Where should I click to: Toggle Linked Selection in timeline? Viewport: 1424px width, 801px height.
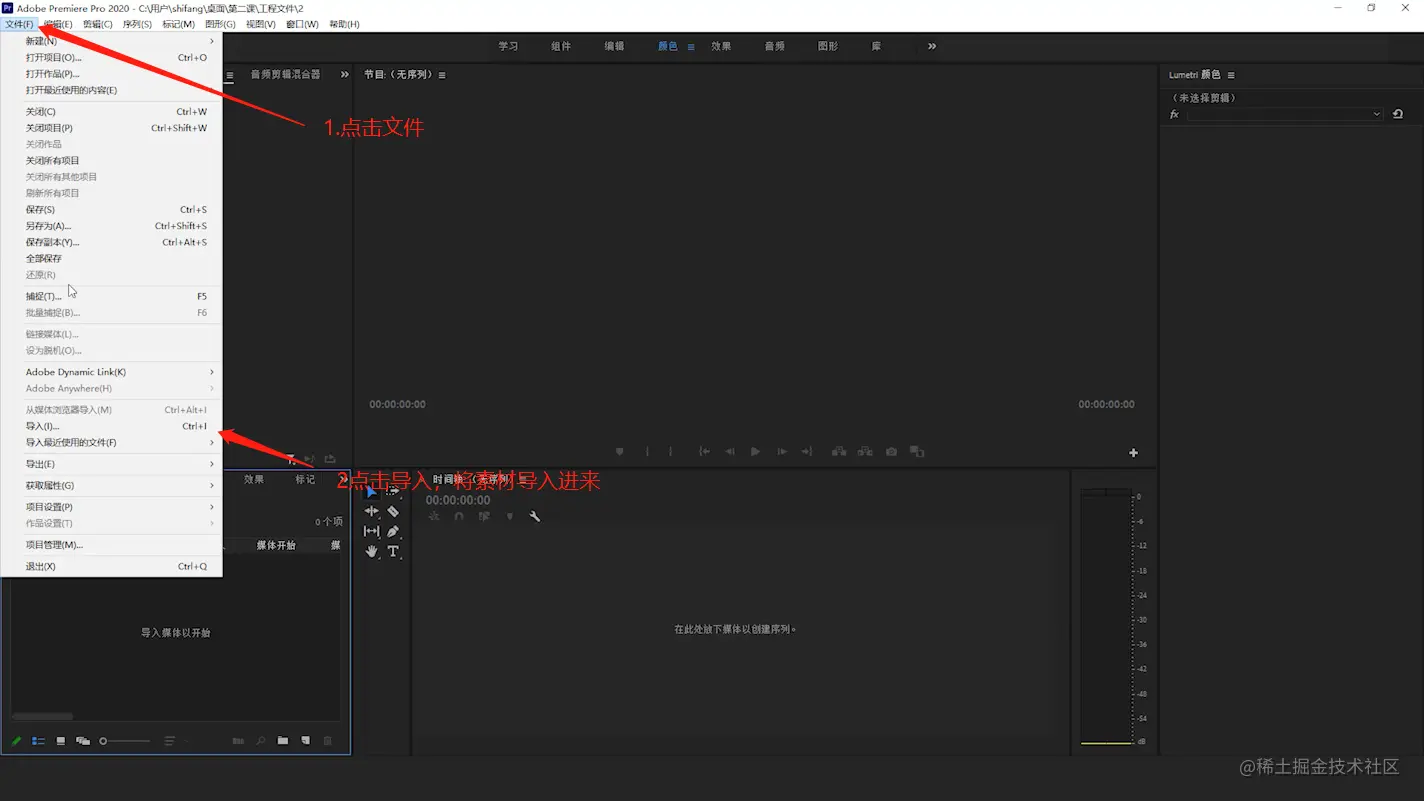(x=484, y=516)
